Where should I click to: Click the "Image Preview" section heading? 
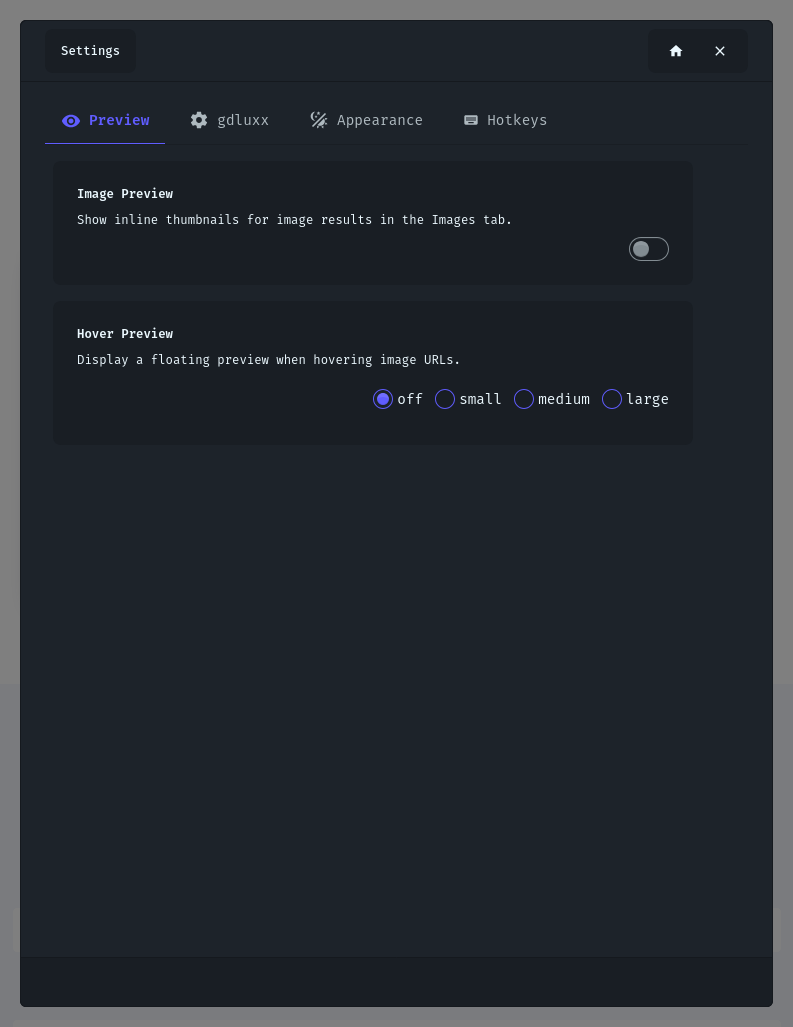pyautogui.click(x=125, y=194)
